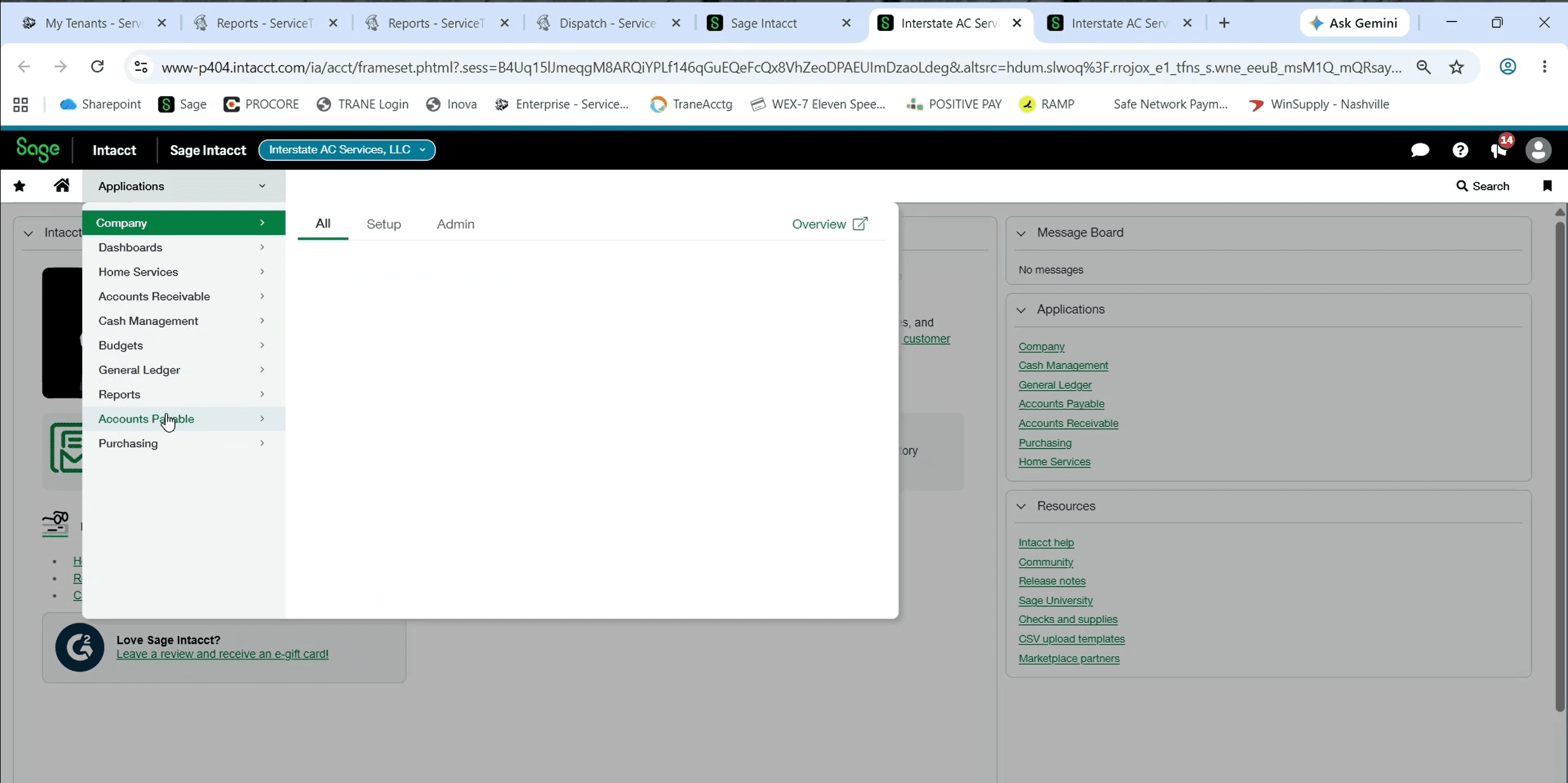Open the Interstate AC Services, LLC dropdown
Screen dimensions: 1568x783
[x=347, y=150]
